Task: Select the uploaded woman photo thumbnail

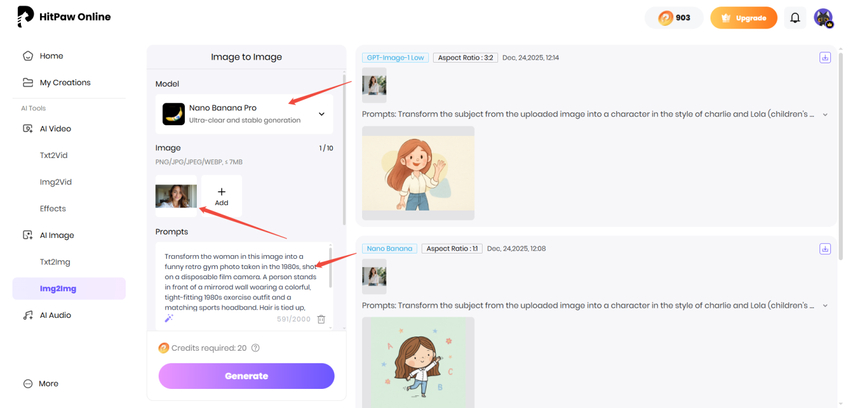Action: point(176,196)
